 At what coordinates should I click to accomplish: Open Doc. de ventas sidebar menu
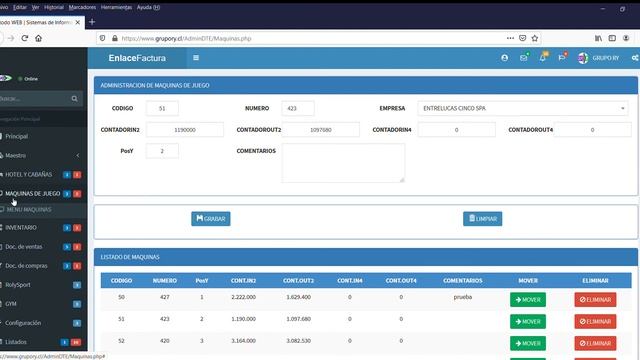tap(41, 247)
